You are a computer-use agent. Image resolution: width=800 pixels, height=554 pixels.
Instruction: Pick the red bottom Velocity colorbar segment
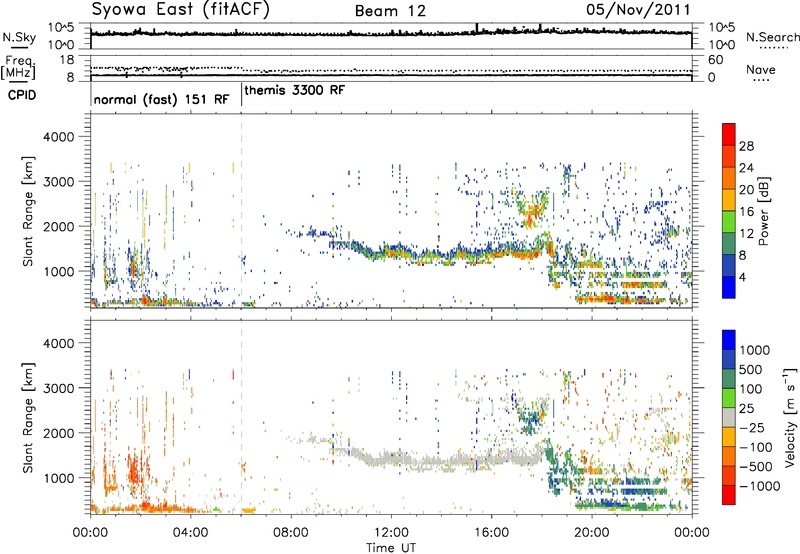coord(729,495)
